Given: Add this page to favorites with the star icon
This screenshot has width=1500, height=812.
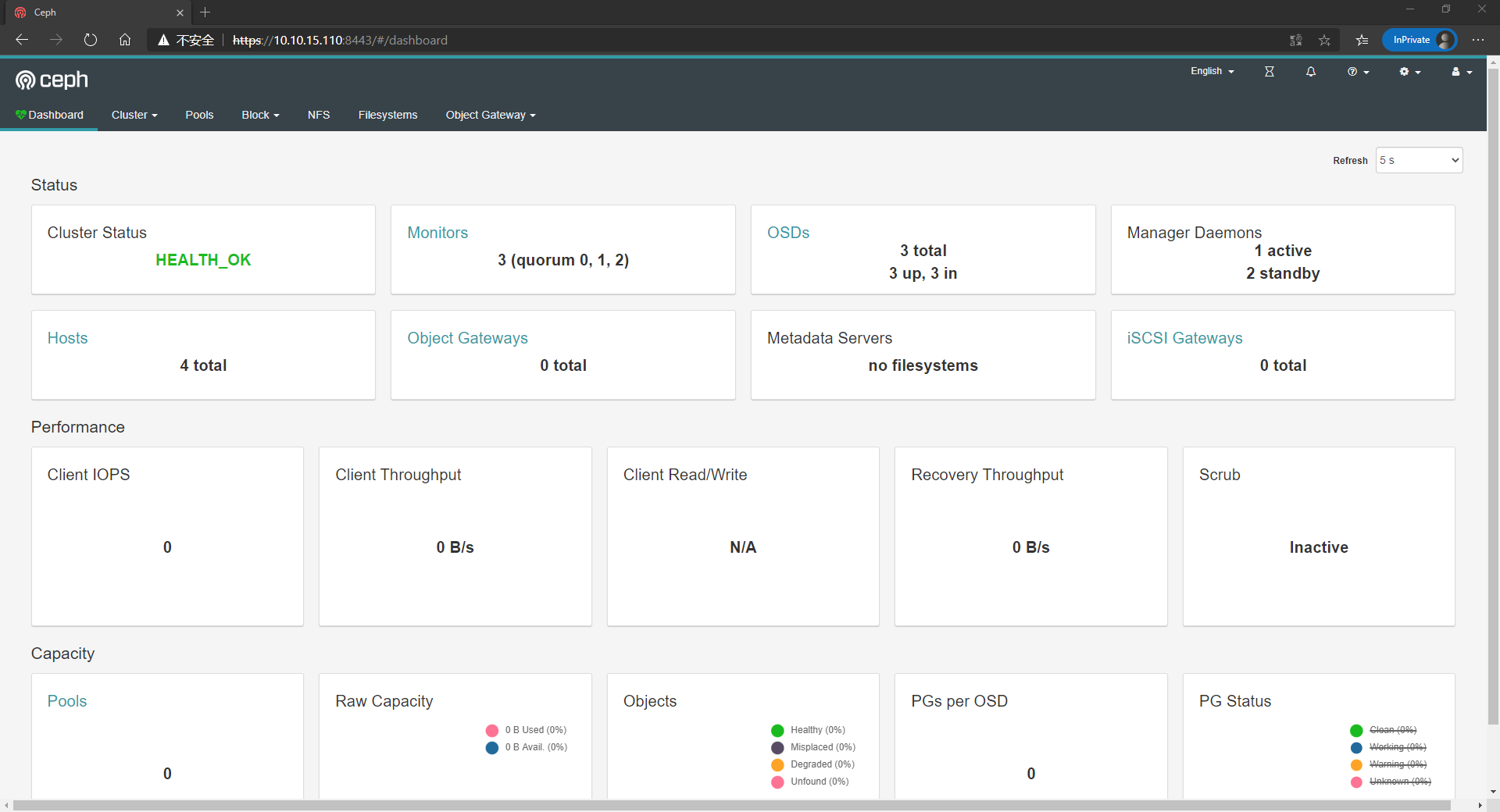Looking at the screenshot, I should pos(1324,40).
